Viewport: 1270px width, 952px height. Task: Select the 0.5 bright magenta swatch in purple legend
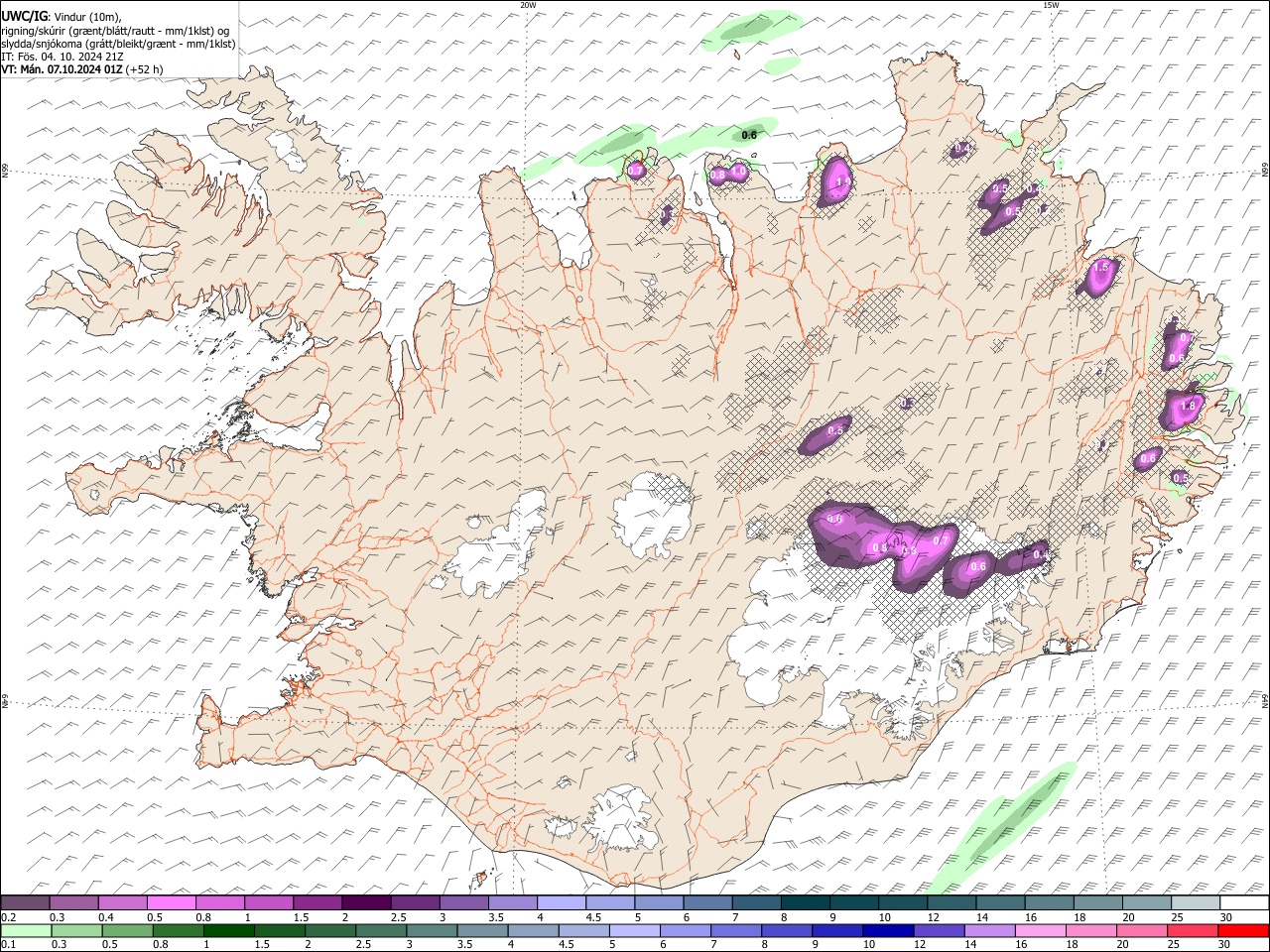[171, 903]
